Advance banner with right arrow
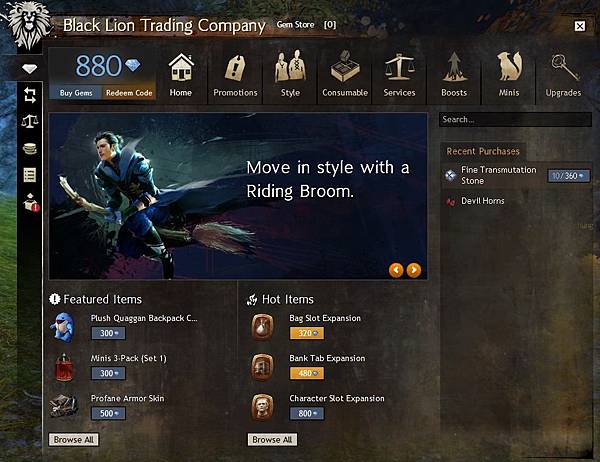Viewport: 600px width, 462px height. 414,270
